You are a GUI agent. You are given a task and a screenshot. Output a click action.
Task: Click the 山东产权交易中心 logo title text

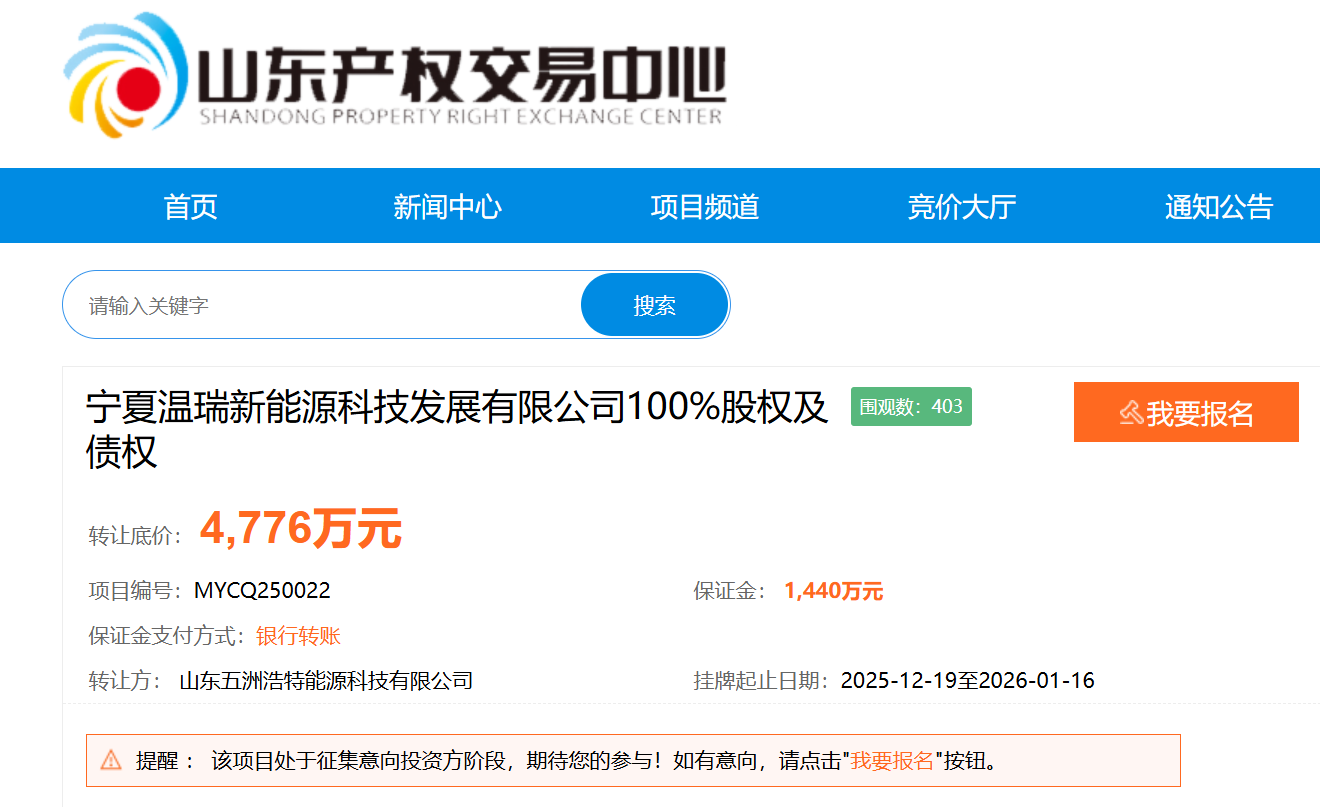[460, 74]
